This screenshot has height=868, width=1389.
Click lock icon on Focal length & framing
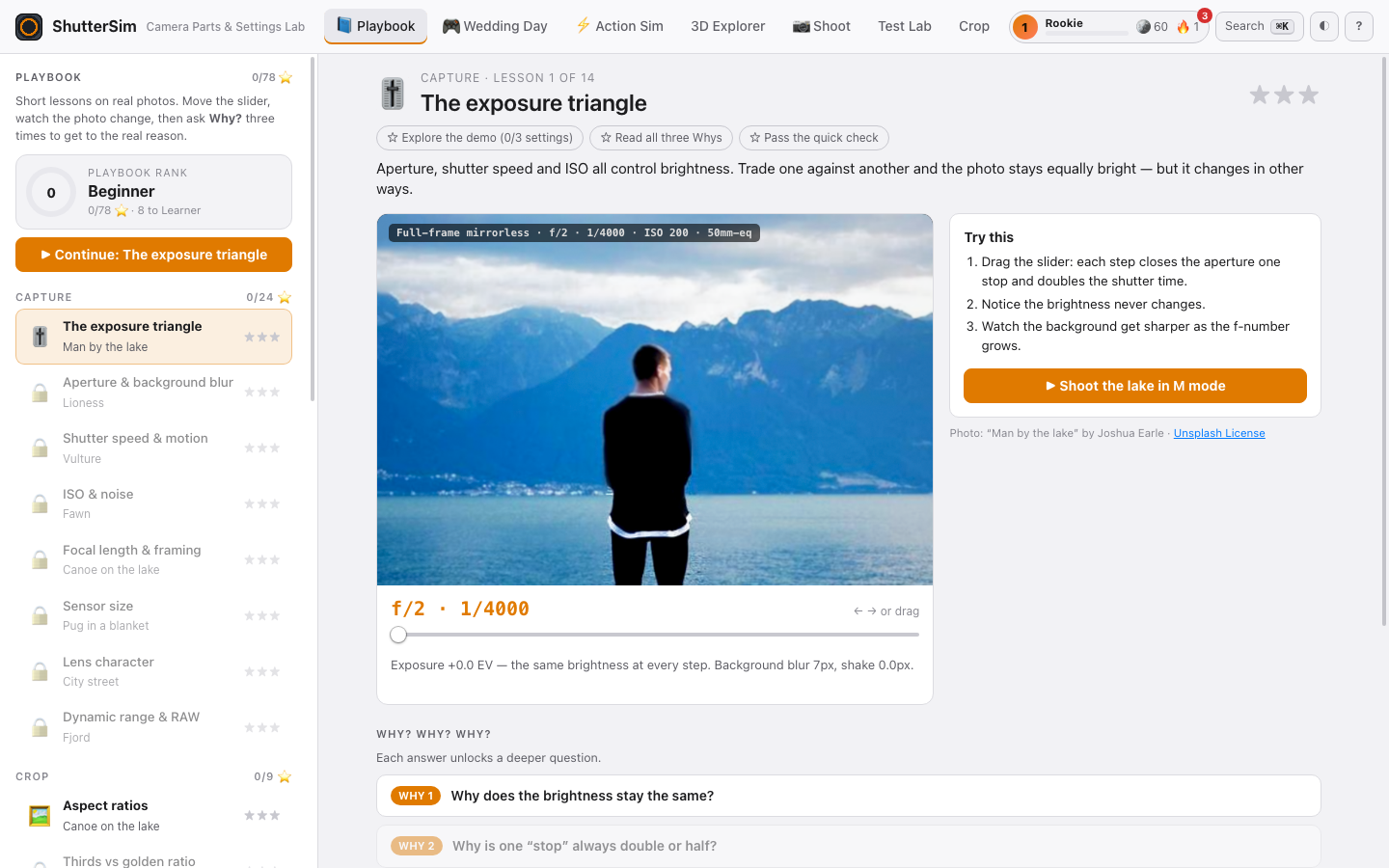coord(40,559)
